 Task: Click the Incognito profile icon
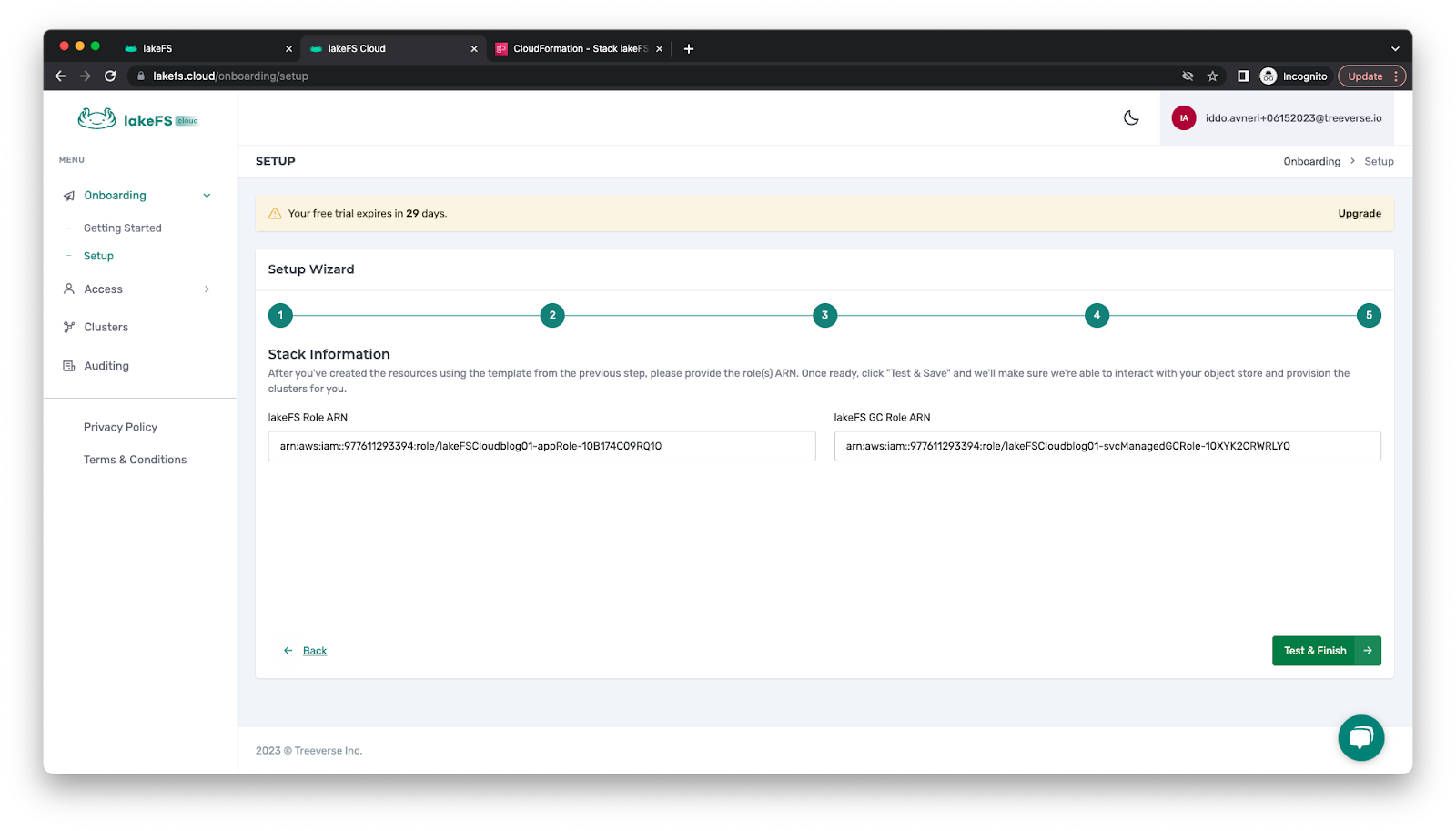[1269, 76]
